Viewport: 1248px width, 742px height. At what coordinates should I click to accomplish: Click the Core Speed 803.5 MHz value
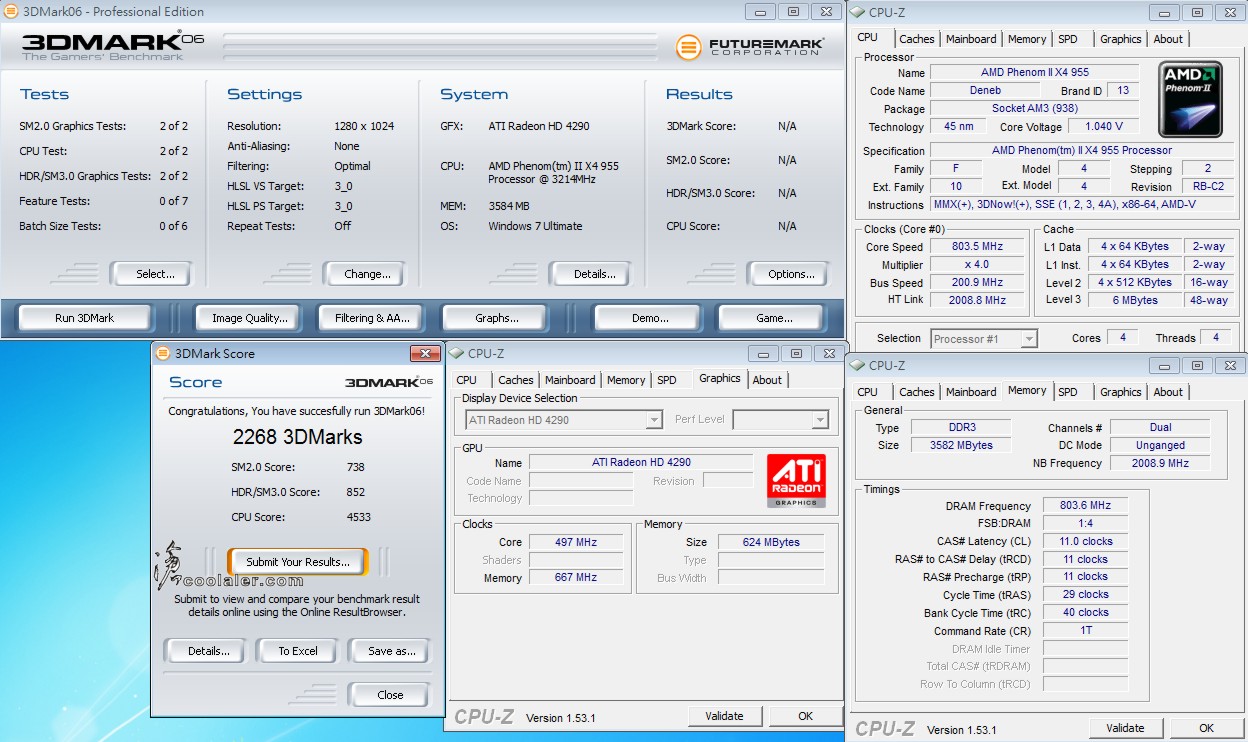click(977, 247)
